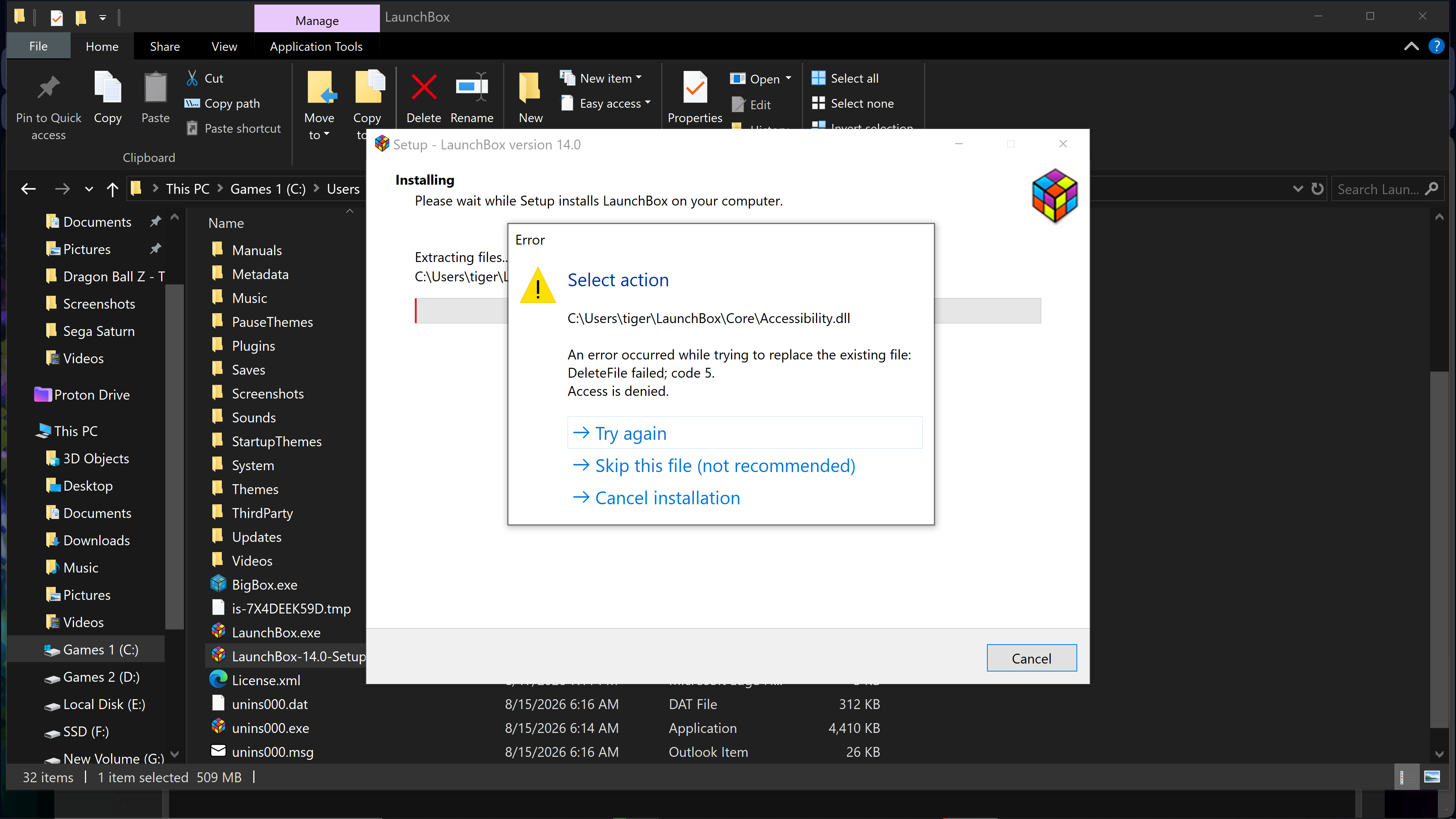The height and width of the screenshot is (819, 1456).
Task: Click the blue Help question mark icon
Action: (1436, 46)
